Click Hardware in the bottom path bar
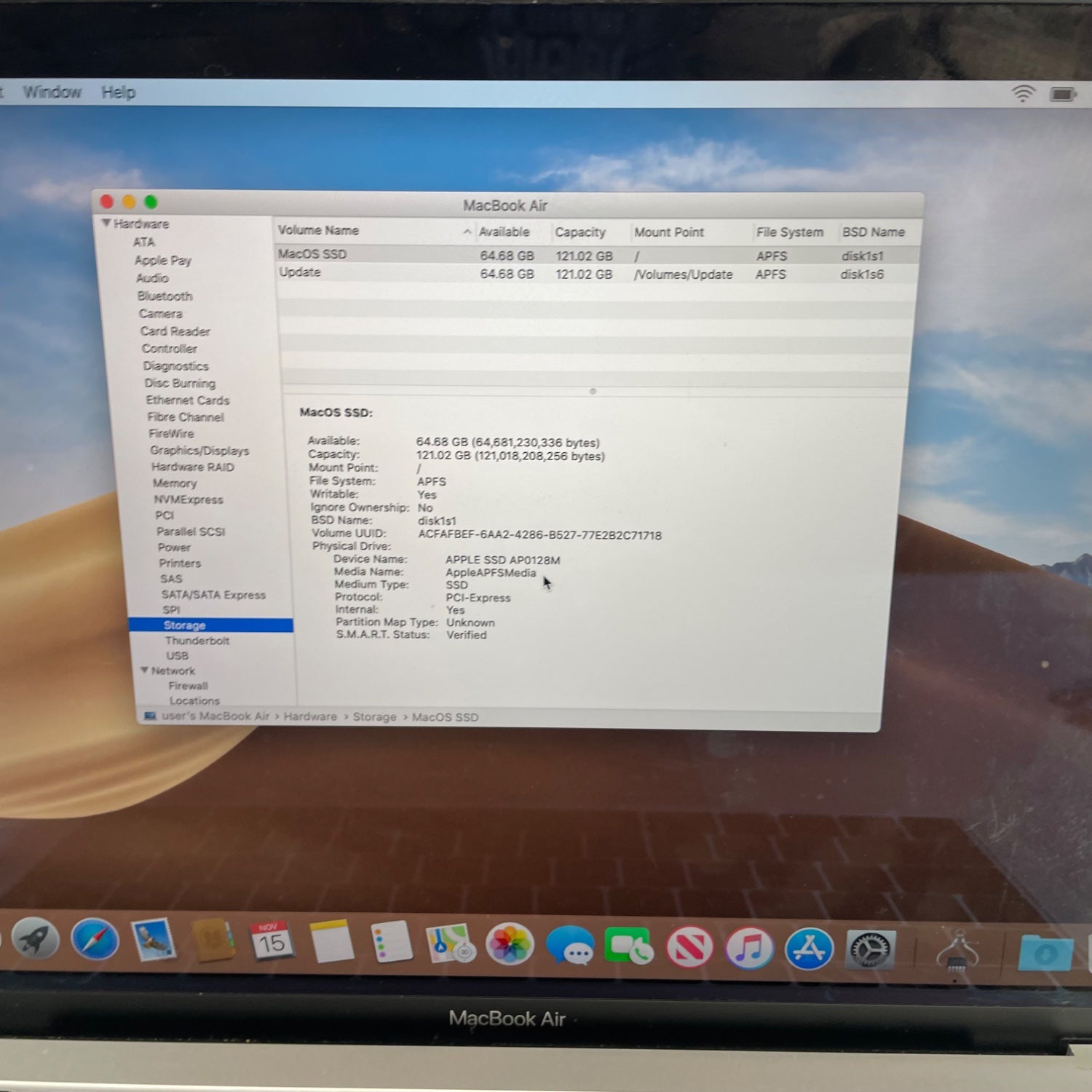This screenshot has width=1092, height=1092. (310, 716)
